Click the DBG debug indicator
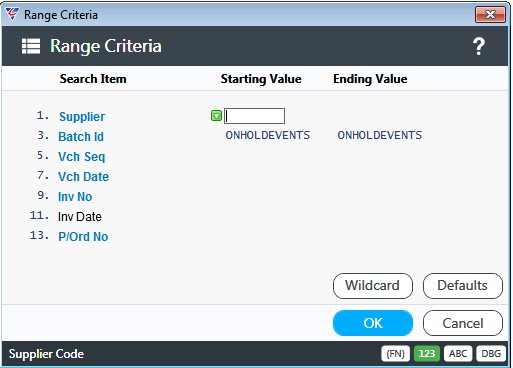This screenshot has width=513, height=368. coord(491,354)
